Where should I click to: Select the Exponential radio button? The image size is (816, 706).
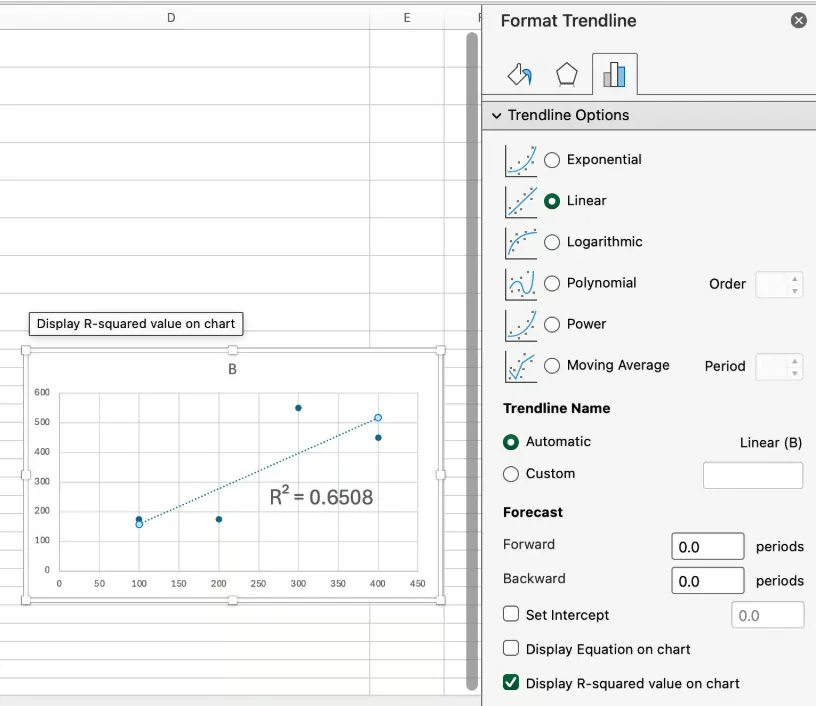tap(552, 160)
